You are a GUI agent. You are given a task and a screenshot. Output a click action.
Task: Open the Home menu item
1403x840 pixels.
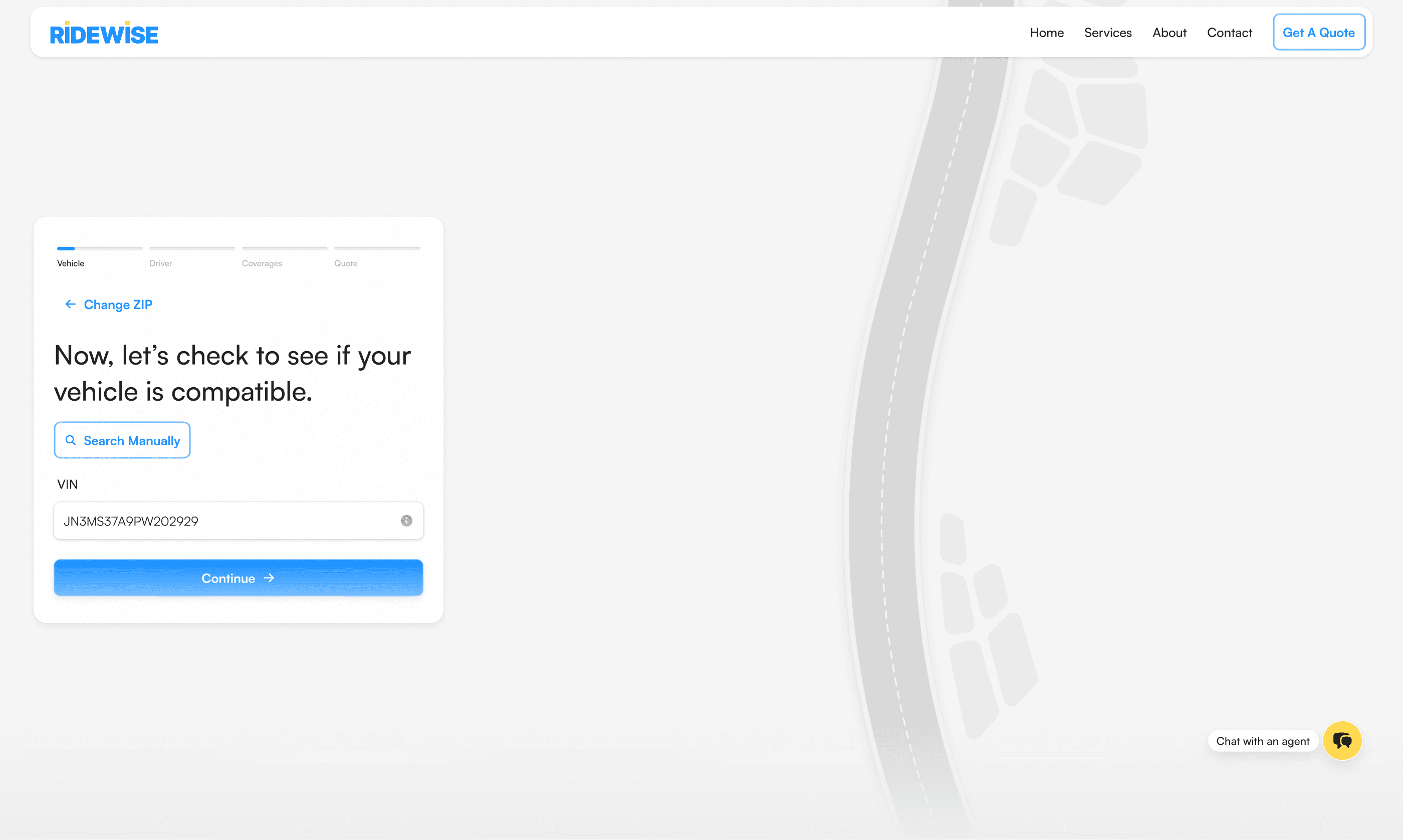(1046, 33)
